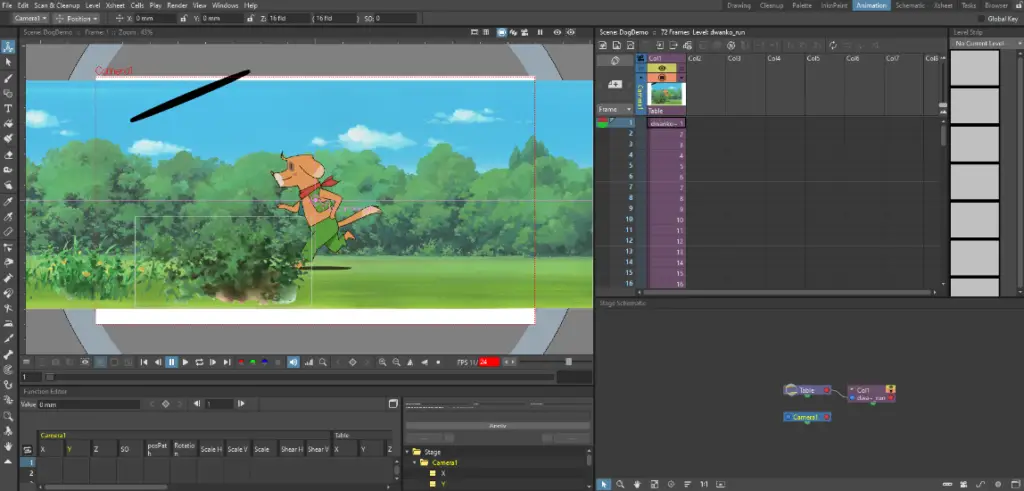Toggle the green channel in viewer

pyautogui.click(x=253, y=362)
